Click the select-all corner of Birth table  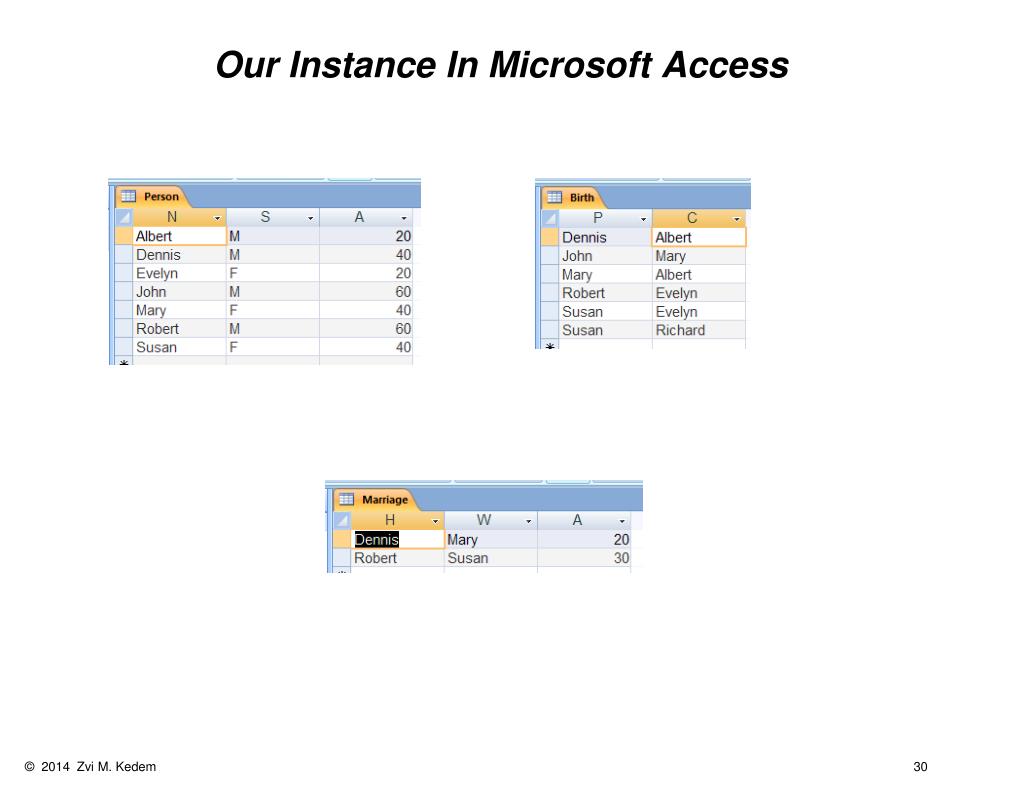tap(551, 218)
